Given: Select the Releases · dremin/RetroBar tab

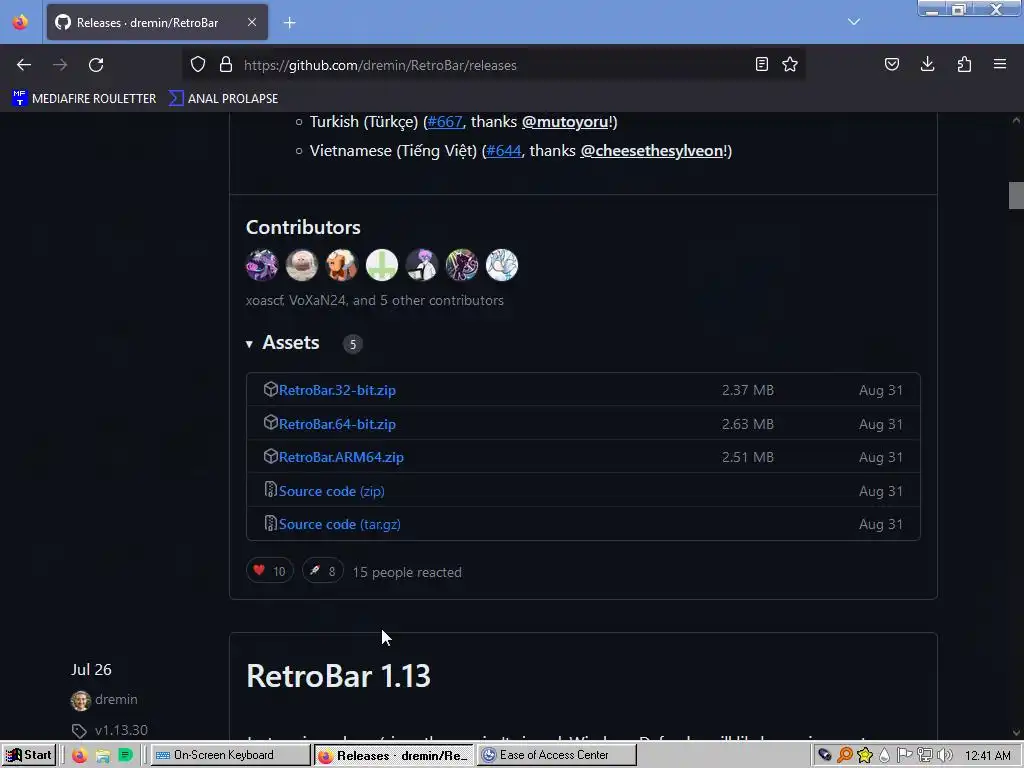Looking at the screenshot, I should (157, 22).
